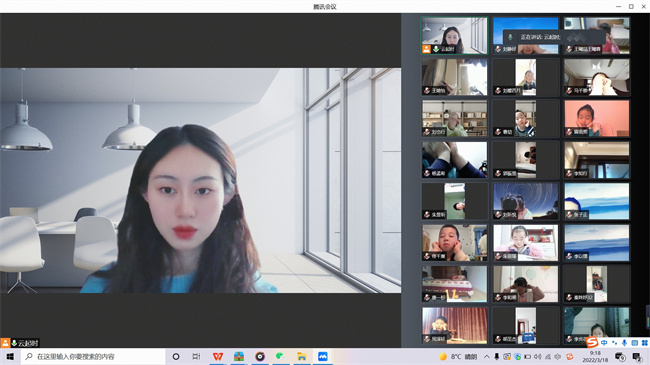Open the clock showing 9:18 date flyout
Screen dimensions: 650x365
[x=595, y=356]
